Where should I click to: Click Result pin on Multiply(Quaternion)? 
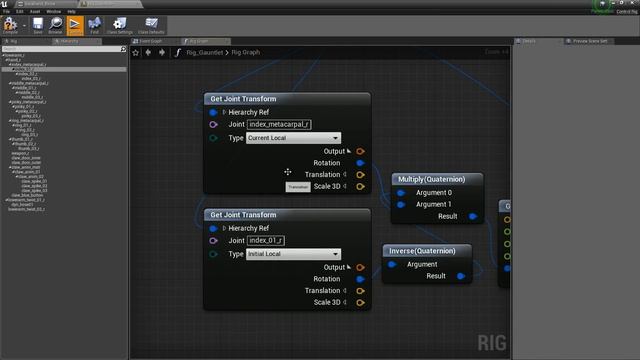473,216
